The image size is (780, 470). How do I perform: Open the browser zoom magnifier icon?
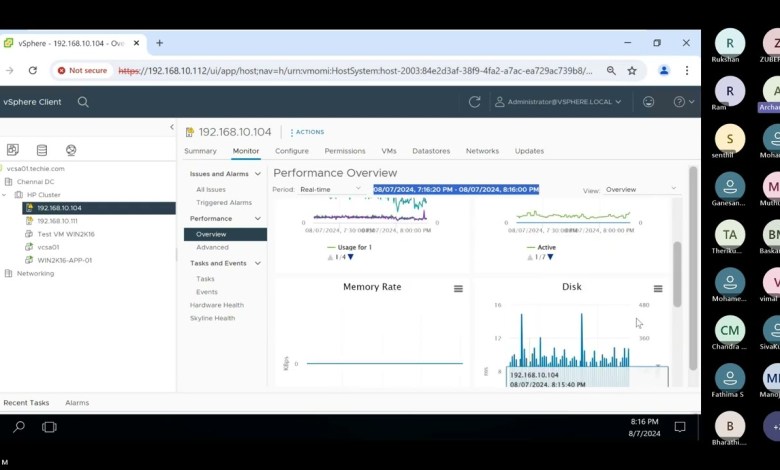[611, 71]
